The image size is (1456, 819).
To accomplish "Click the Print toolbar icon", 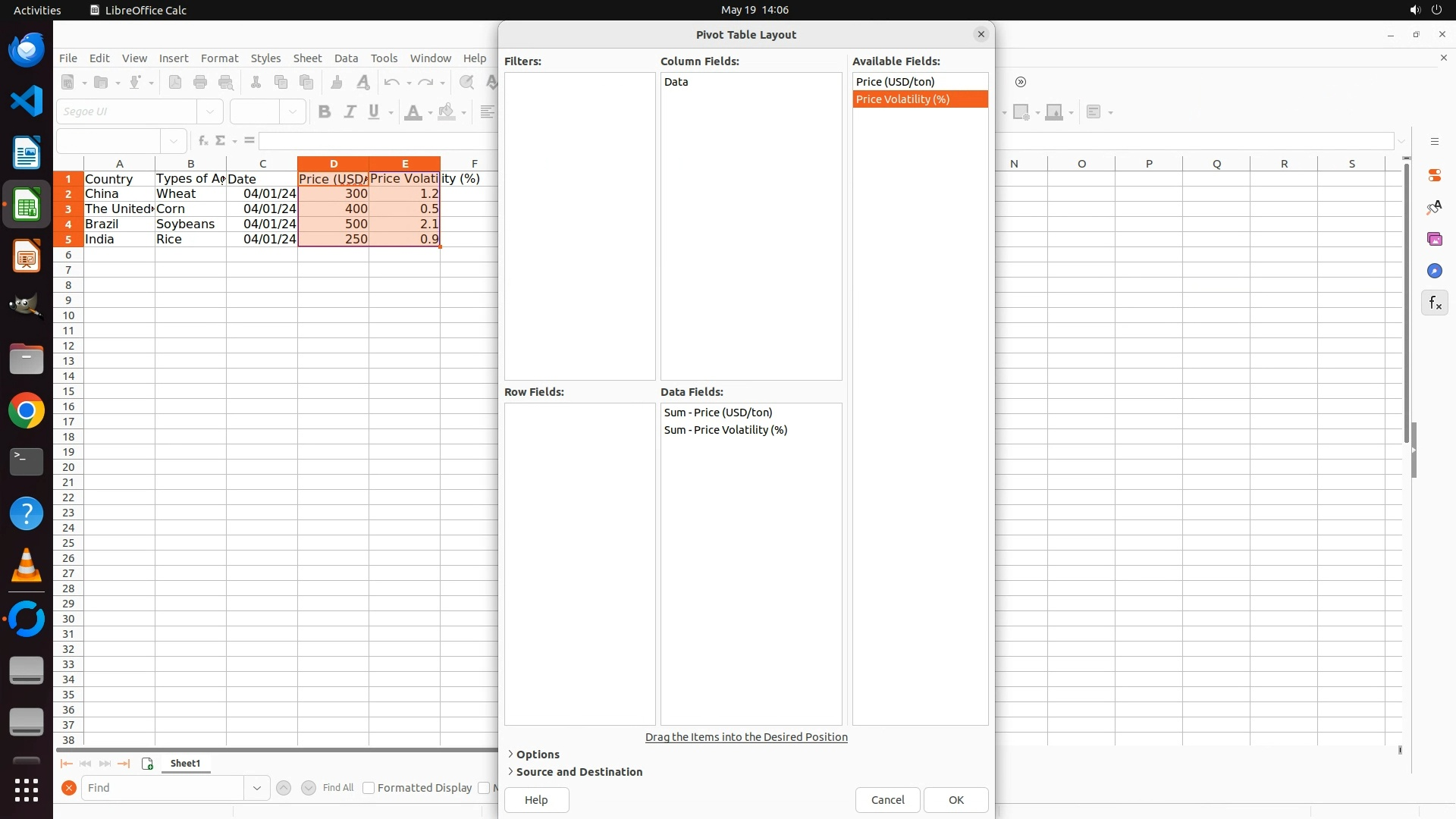I will pos(200,82).
